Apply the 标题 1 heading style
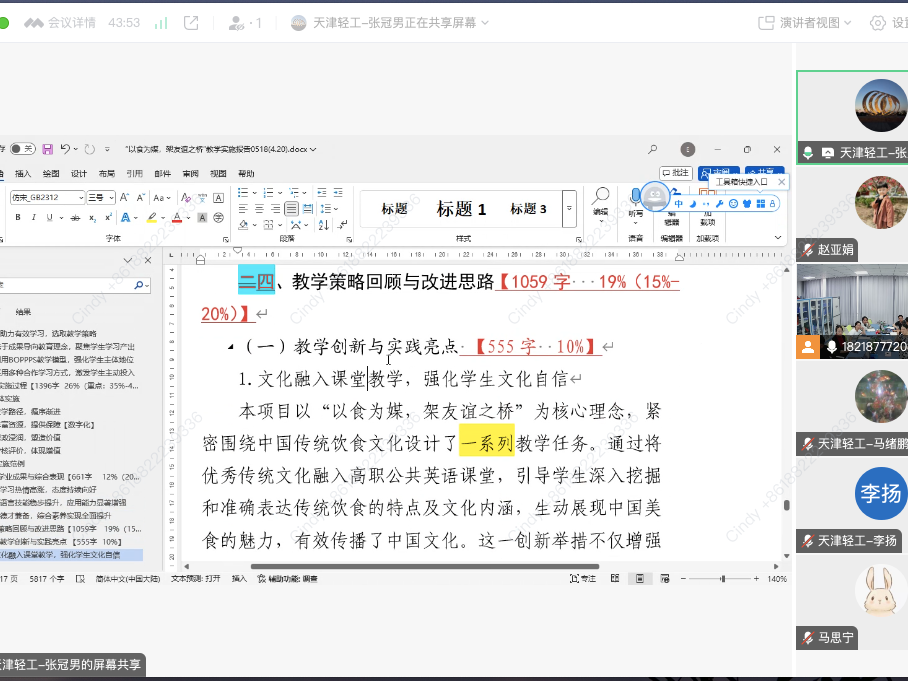Screen dimensions: 908x681 461,209
